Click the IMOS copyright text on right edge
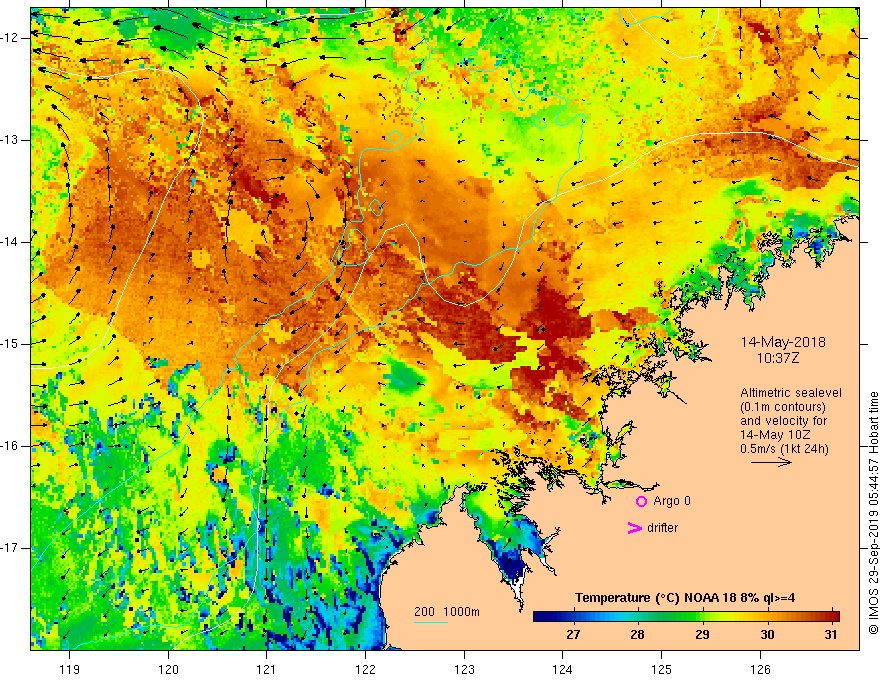This screenshot has height=680, width=880. pos(873,513)
